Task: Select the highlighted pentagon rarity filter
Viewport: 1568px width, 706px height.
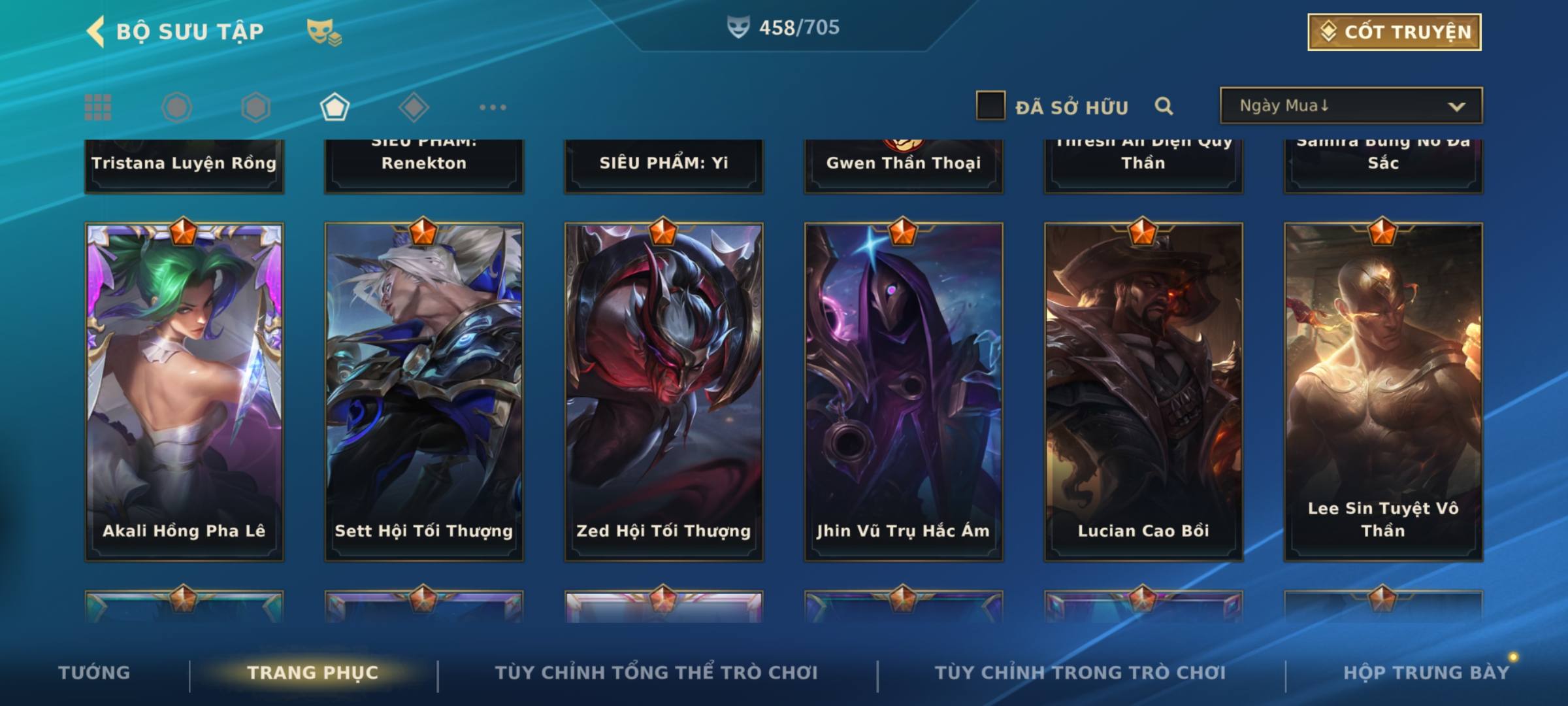Action: pyautogui.click(x=335, y=107)
